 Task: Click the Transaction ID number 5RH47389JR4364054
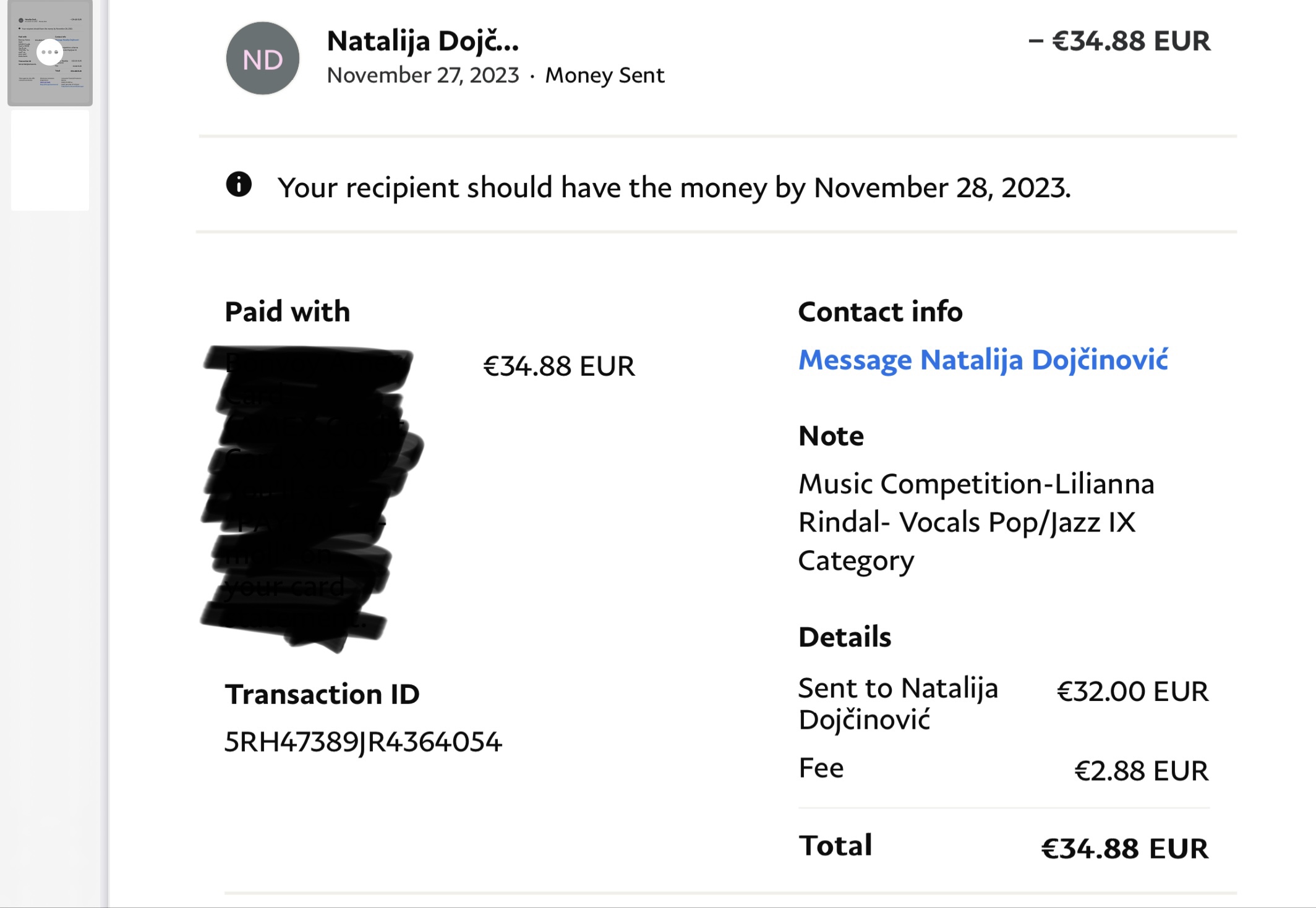point(363,742)
